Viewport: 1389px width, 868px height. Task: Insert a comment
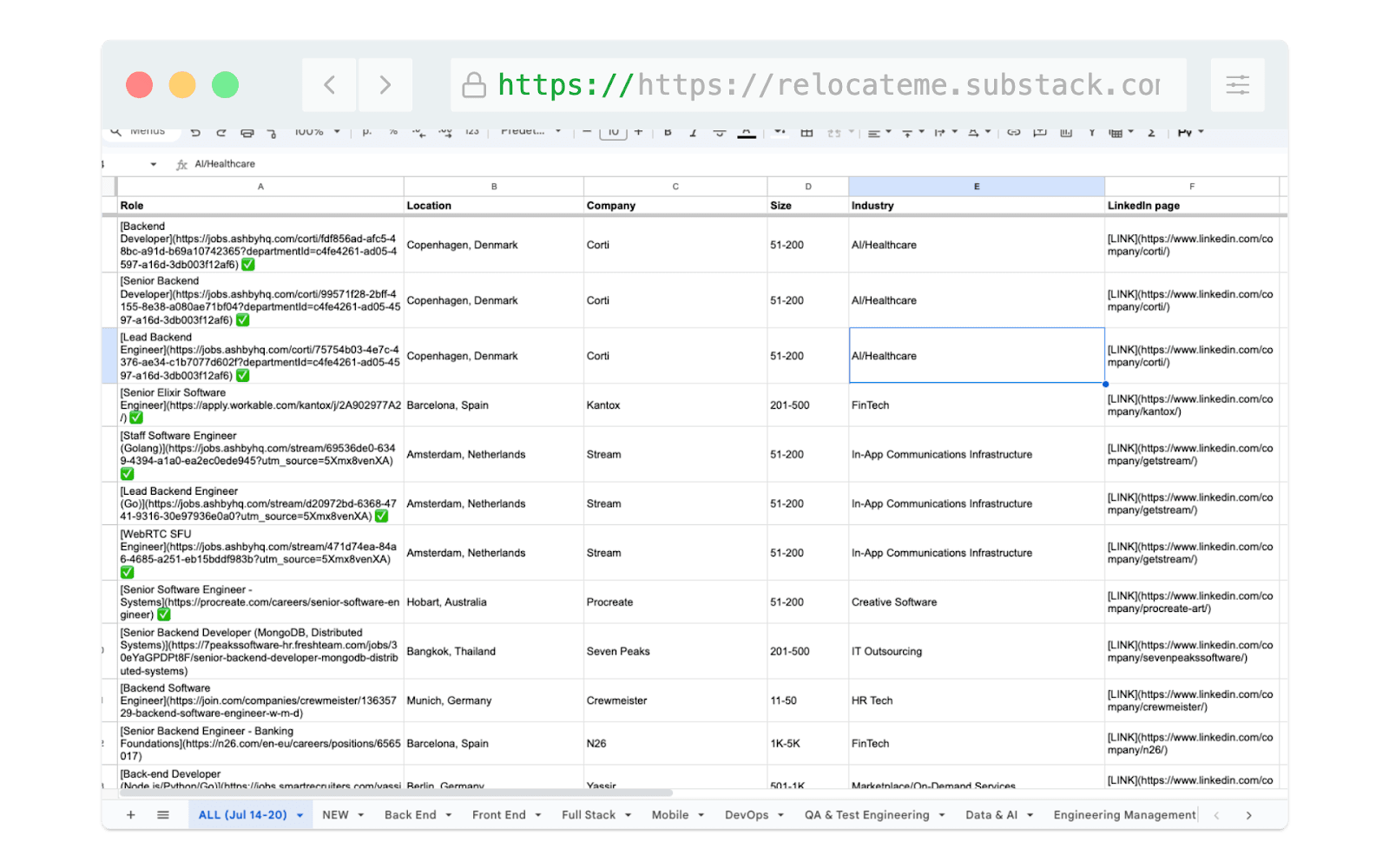click(1040, 132)
